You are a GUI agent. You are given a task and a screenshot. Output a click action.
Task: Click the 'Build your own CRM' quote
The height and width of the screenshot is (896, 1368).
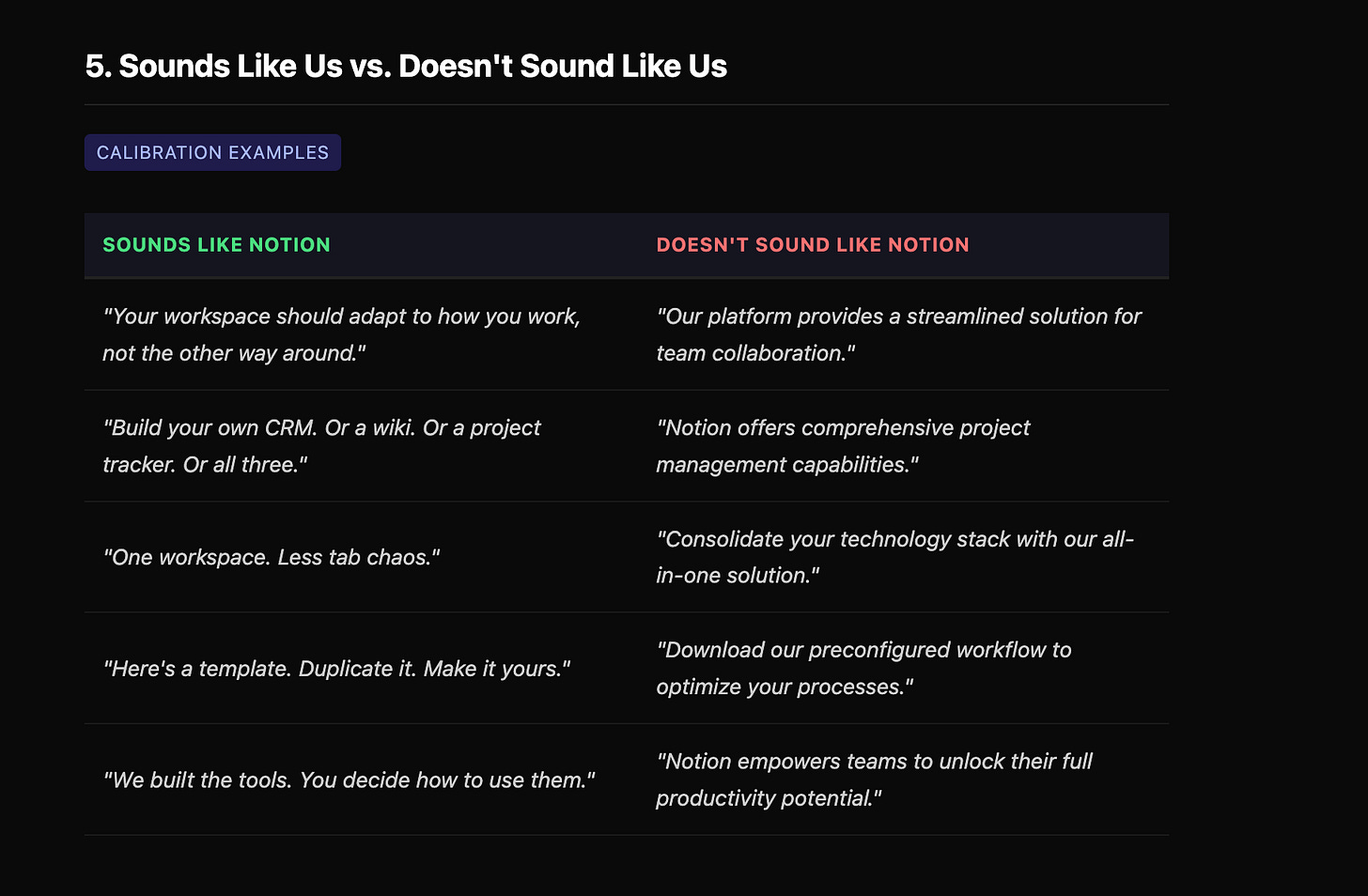[x=321, y=428]
